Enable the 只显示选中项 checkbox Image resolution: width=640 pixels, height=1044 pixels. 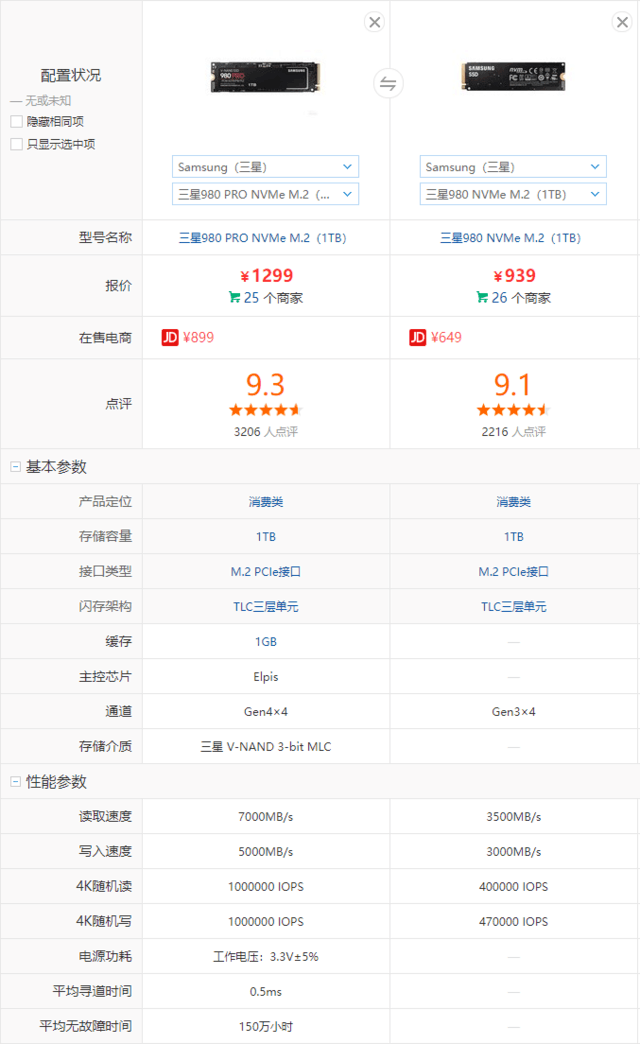point(17,144)
